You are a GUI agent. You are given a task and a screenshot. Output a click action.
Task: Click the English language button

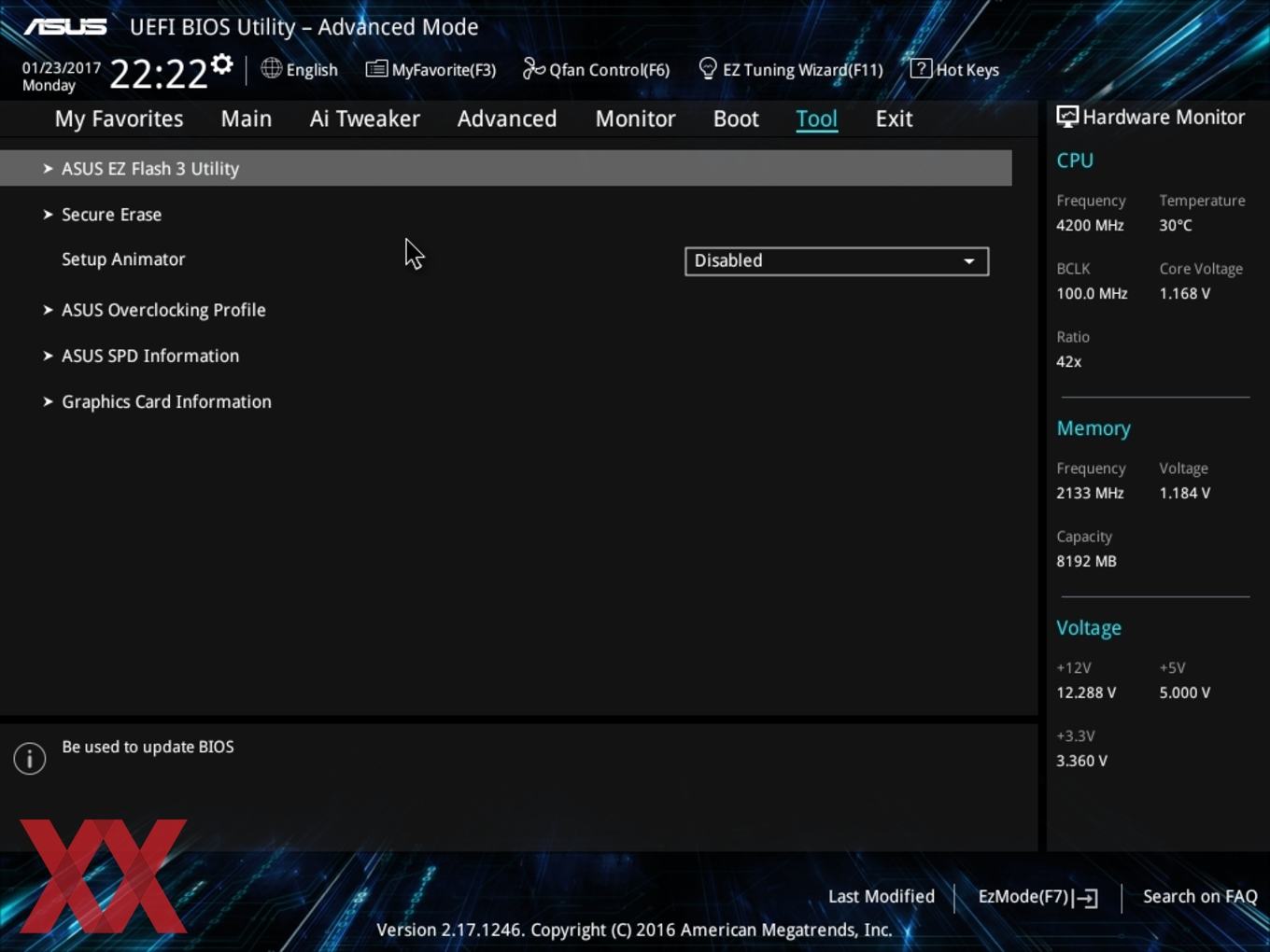pyautogui.click(x=299, y=69)
